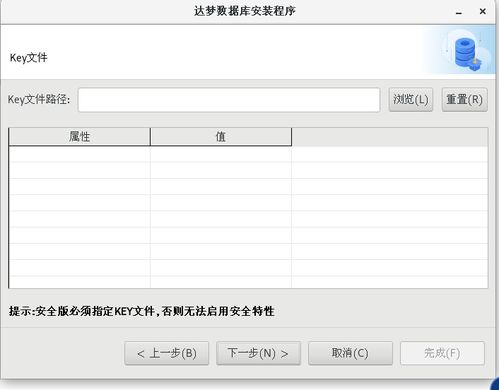Viewport: 499px width, 390px height.
Task: Click the KEY file hint text
Action: tap(142, 311)
